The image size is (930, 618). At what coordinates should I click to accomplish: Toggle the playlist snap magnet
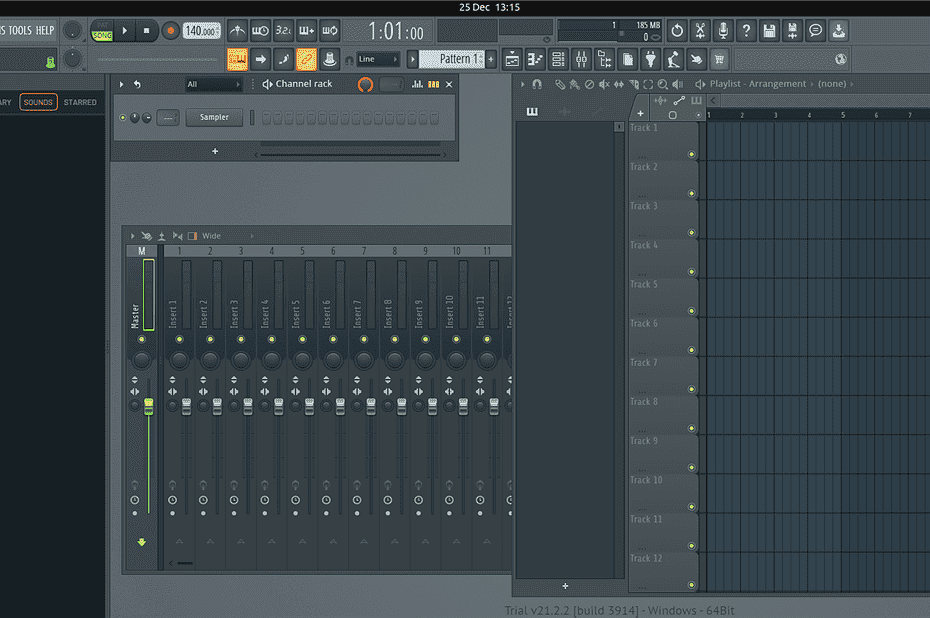click(x=537, y=84)
